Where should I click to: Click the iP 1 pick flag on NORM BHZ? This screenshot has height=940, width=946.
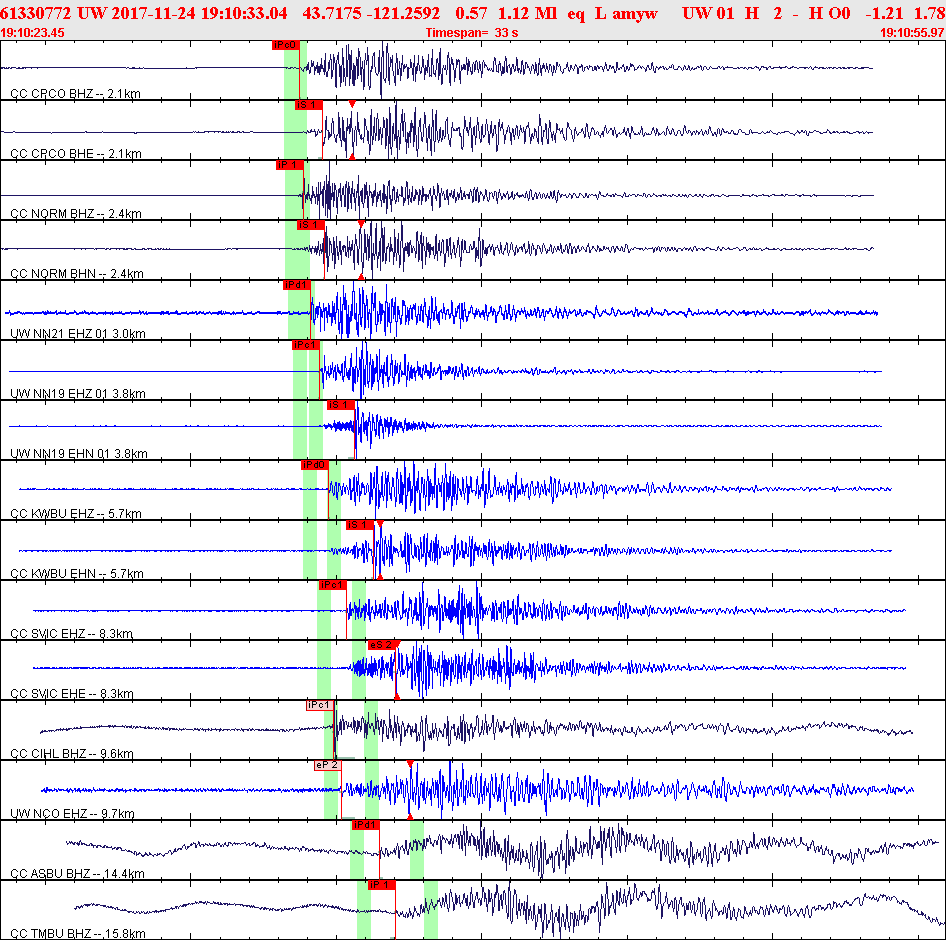290,165
